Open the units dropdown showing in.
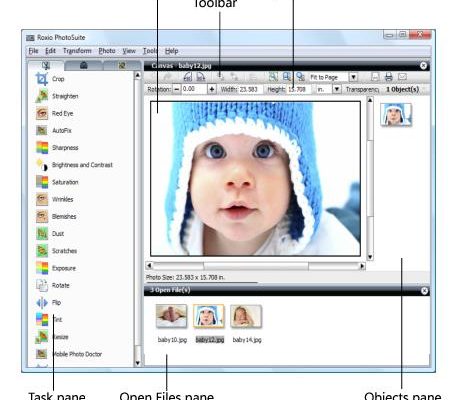Image resolution: width=462 pixels, height=400 pixels. point(337,89)
